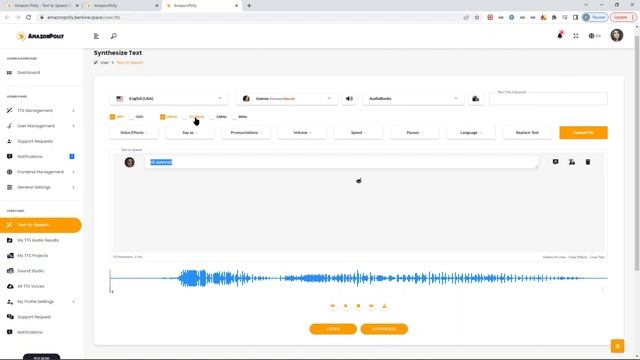
Task: Select the sample-rate checkbox under the cursor
Action: [x=185, y=117]
